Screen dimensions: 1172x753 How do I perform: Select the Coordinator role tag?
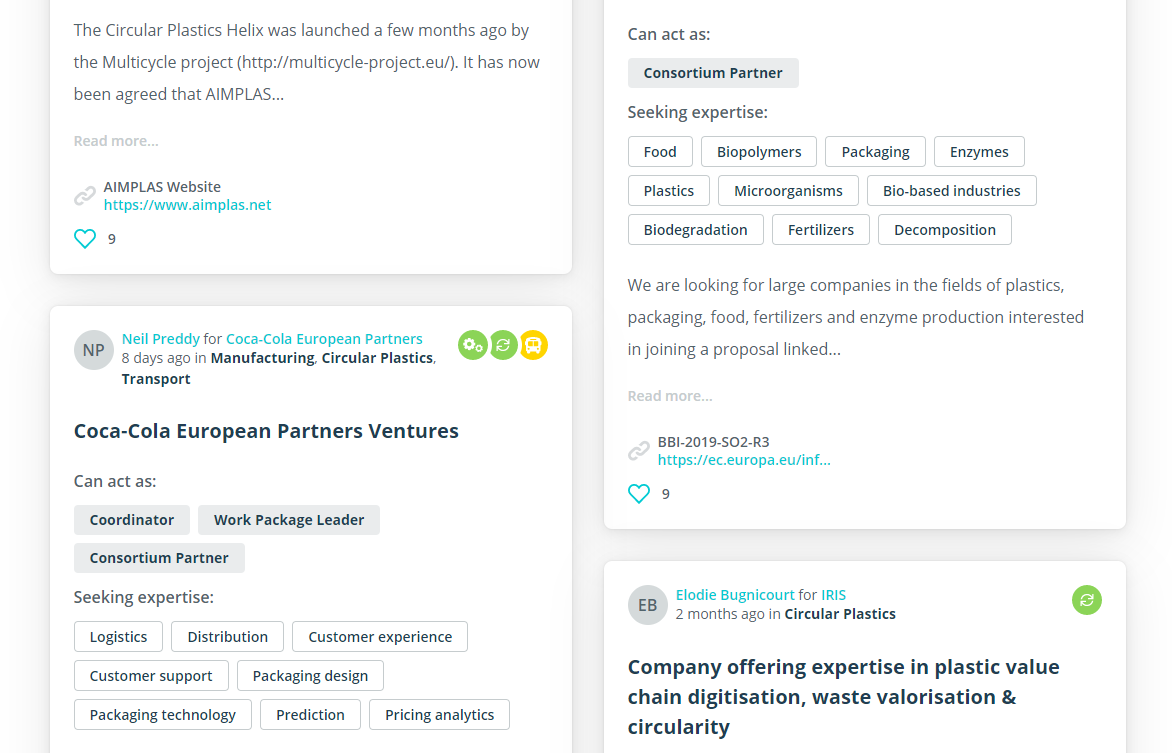pyautogui.click(x=132, y=520)
